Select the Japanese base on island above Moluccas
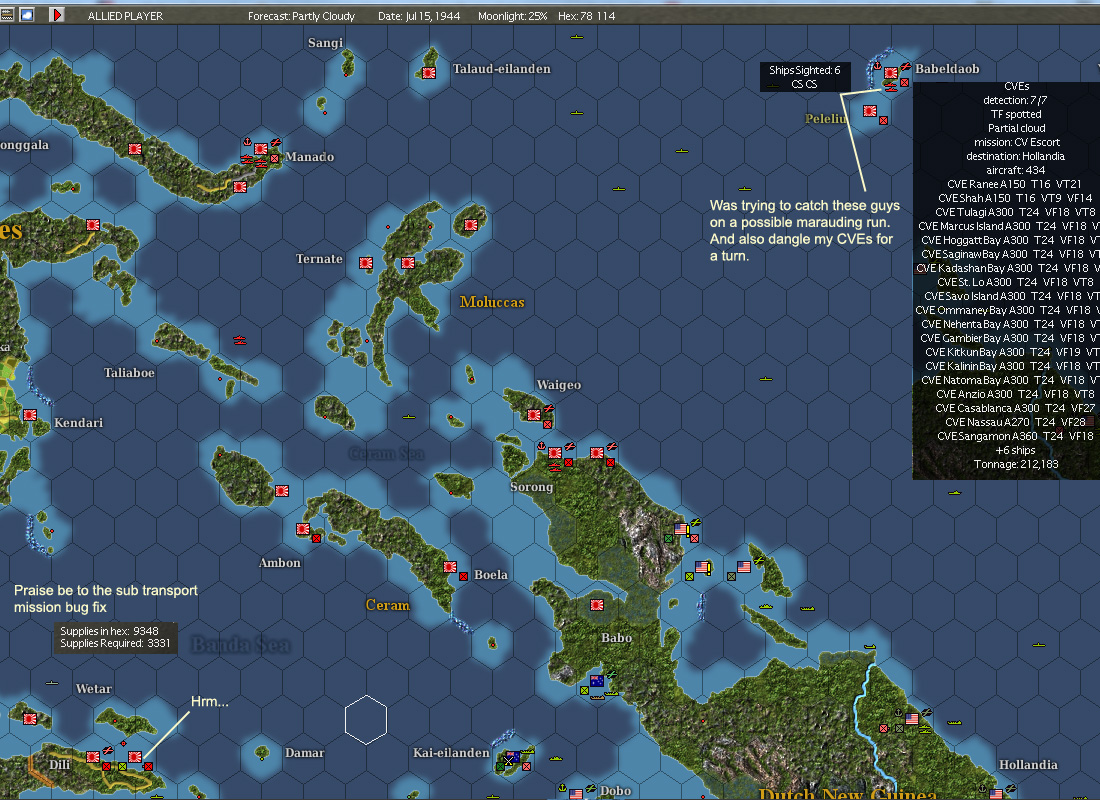This screenshot has height=800, width=1100. click(471, 225)
